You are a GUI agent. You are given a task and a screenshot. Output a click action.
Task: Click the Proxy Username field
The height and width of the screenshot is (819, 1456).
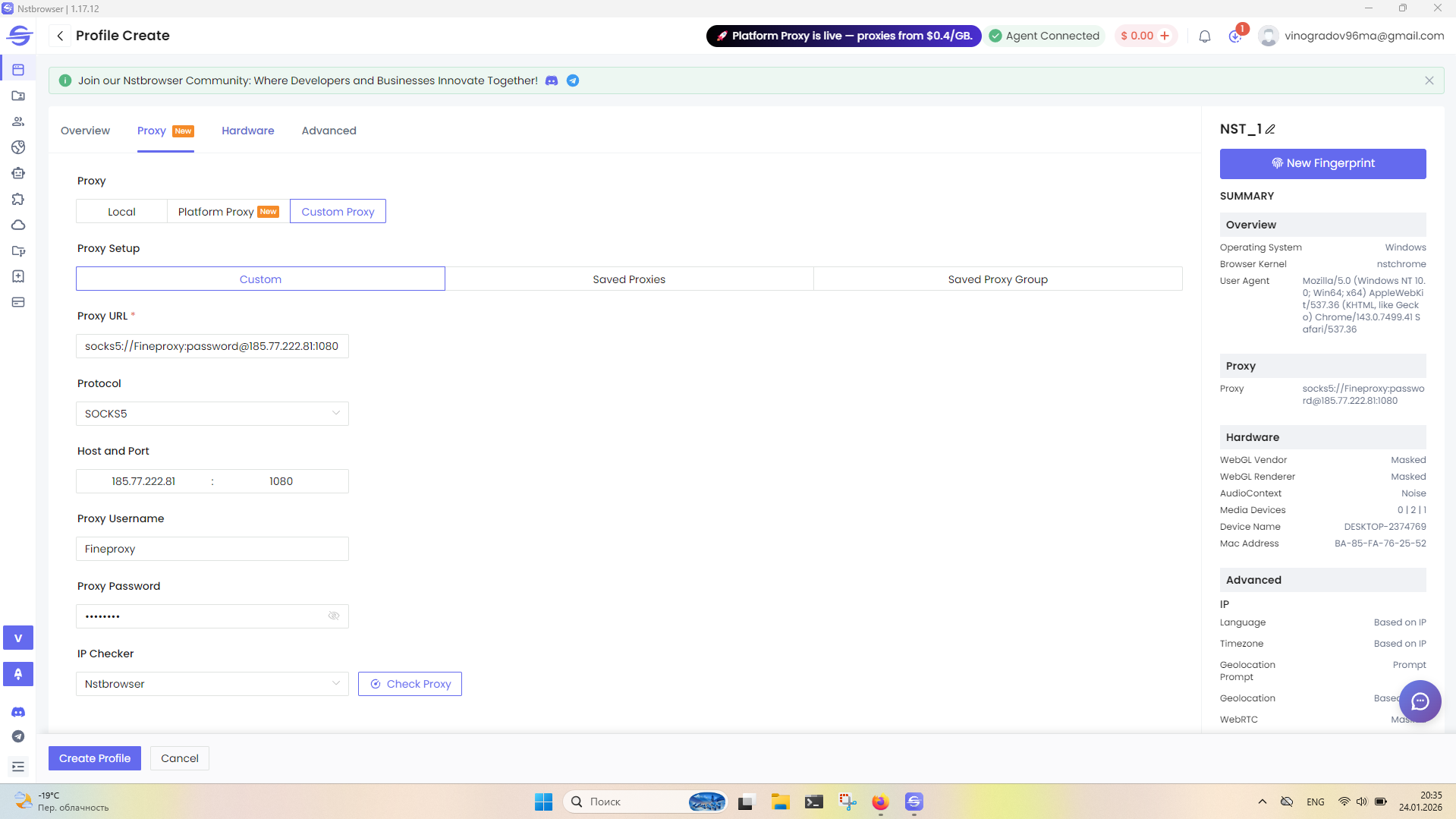pyautogui.click(x=212, y=549)
